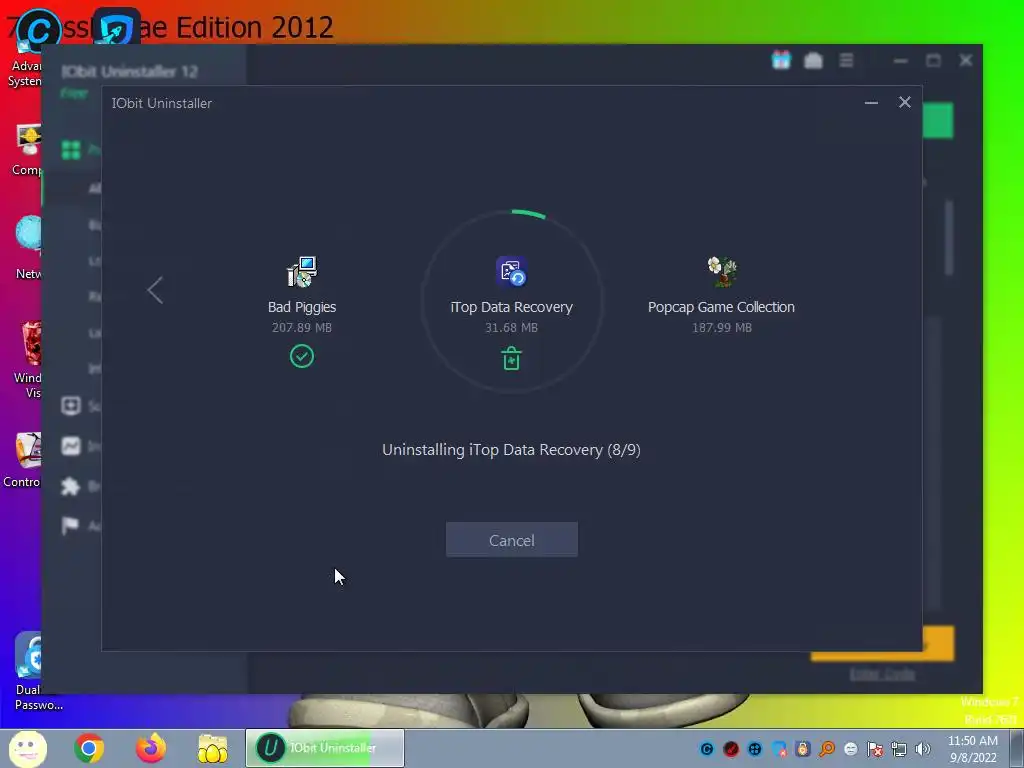
Task: Click the "31.68 MB" size text
Action: (x=511, y=327)
